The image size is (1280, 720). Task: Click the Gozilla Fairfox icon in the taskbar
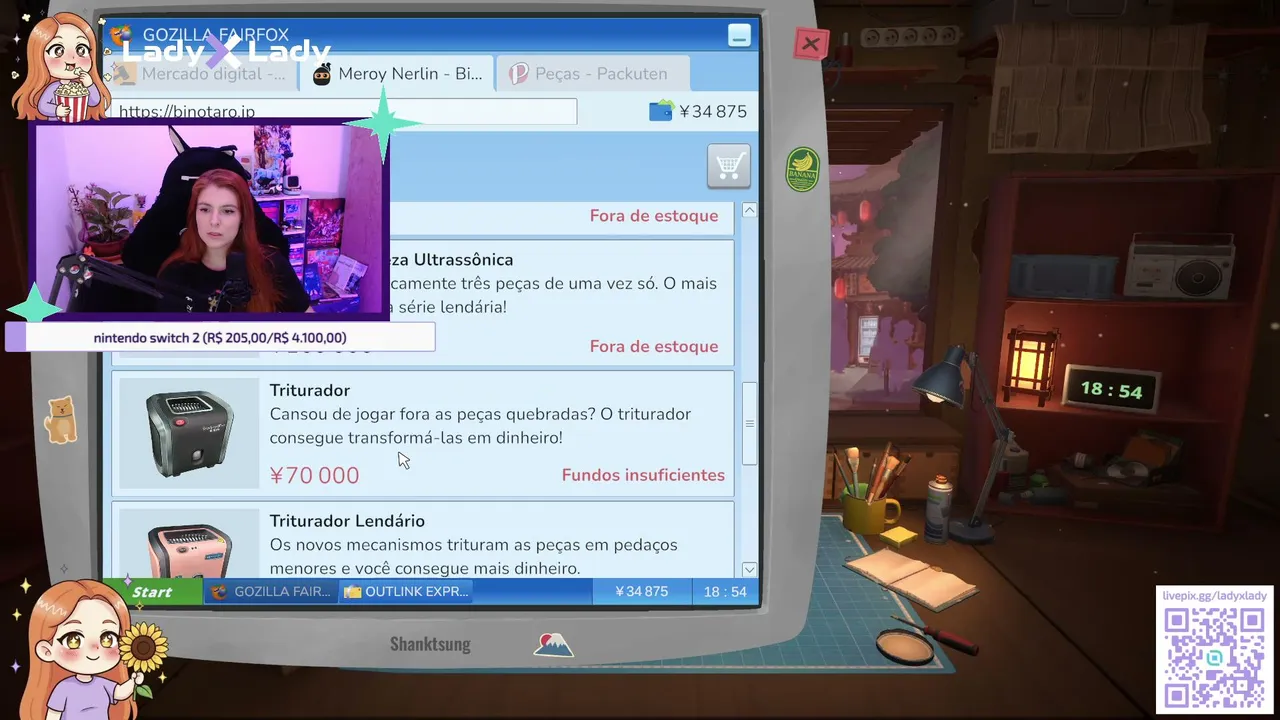(x=219, y=591)
